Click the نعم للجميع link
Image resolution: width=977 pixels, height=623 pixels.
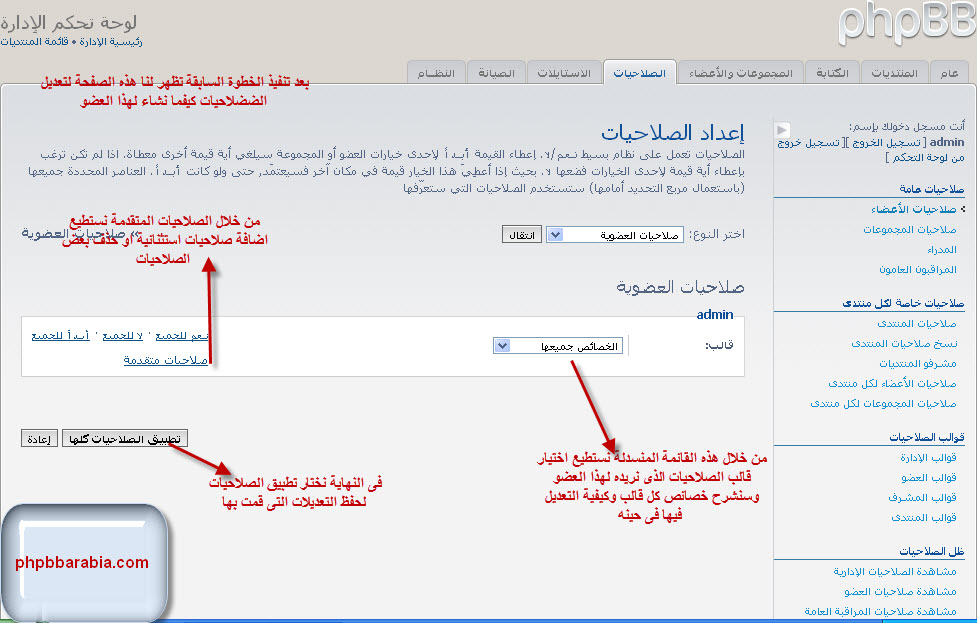click(181, 335)
